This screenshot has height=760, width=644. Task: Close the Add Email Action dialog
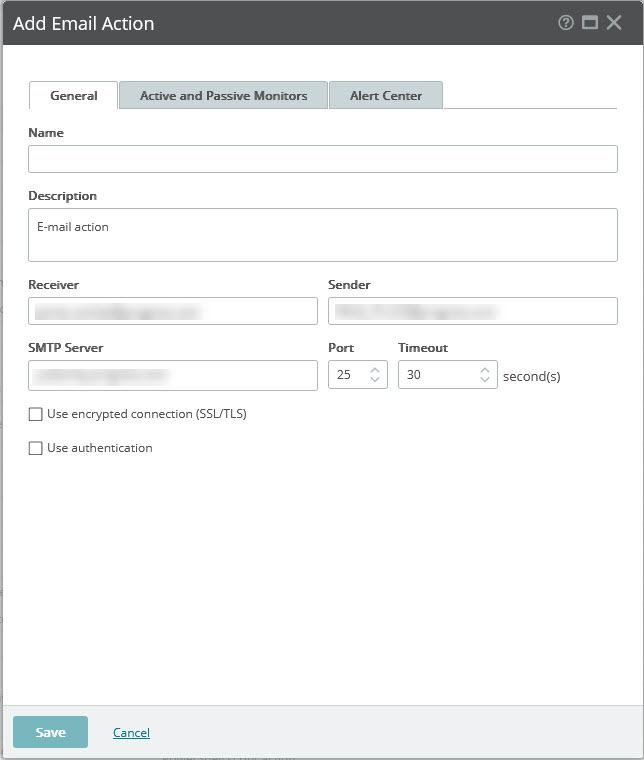point(613,22)
